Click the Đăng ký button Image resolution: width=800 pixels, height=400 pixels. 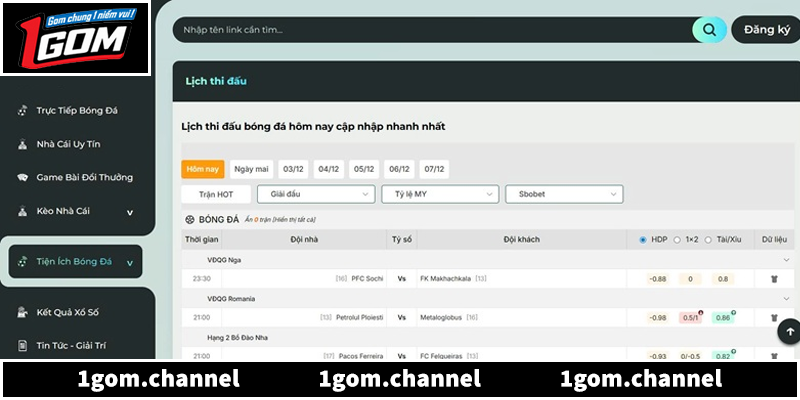coord(766,30)
